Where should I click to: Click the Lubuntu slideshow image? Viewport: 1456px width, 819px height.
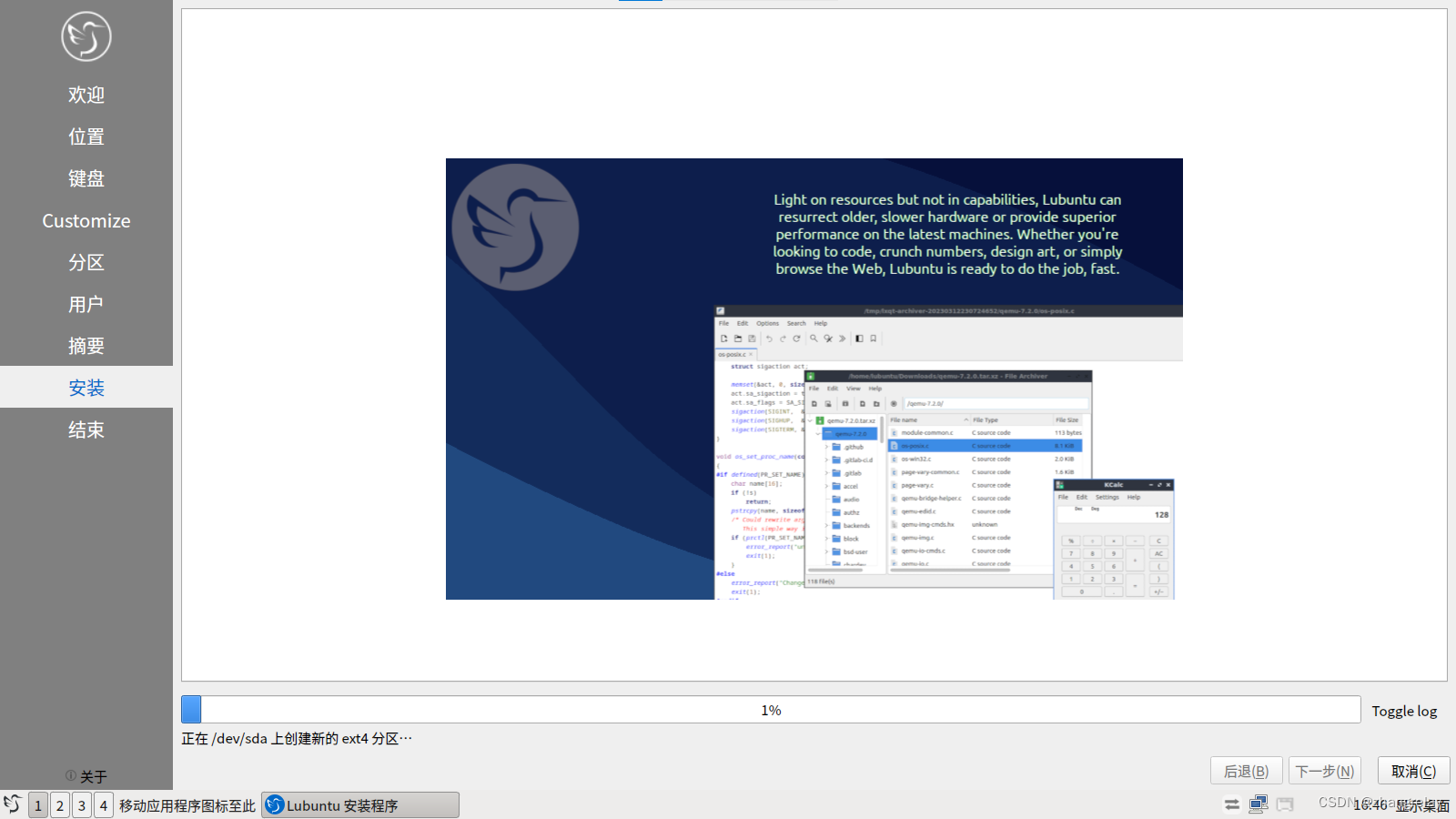pos(814,379)
